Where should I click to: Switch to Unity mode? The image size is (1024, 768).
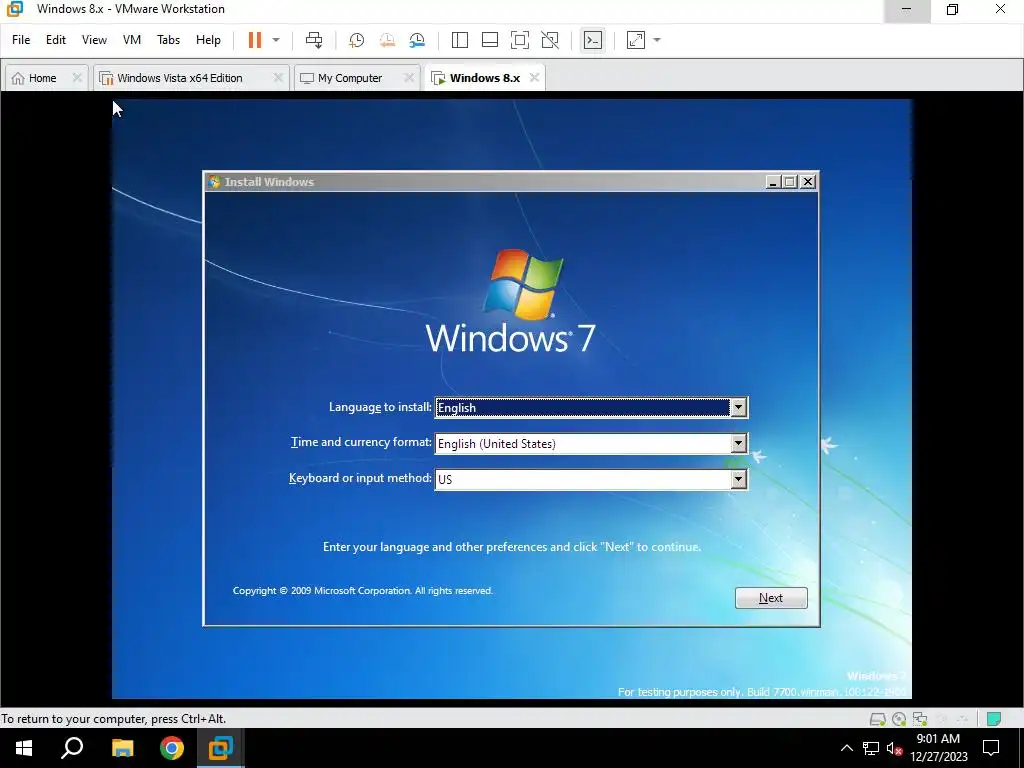tap(551, 40)
